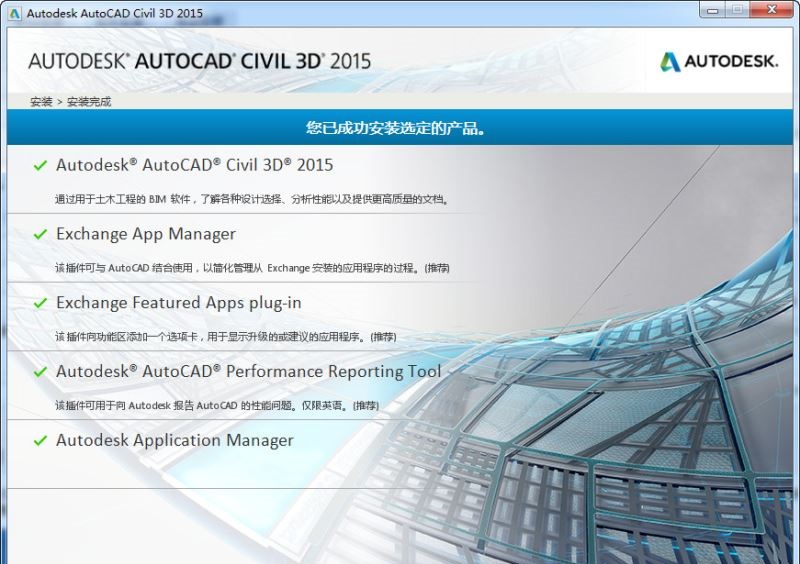Select the Autodesk Application Manager title
The width and height of the screenshot is (800, 564).
(x=175, y=440)
